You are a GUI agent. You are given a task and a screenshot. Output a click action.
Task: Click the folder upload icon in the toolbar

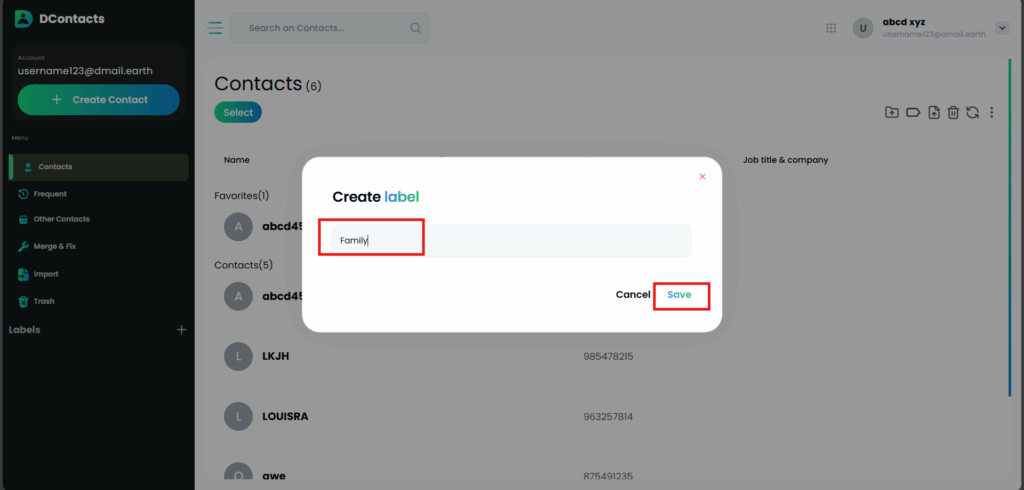tap(891, 113)
